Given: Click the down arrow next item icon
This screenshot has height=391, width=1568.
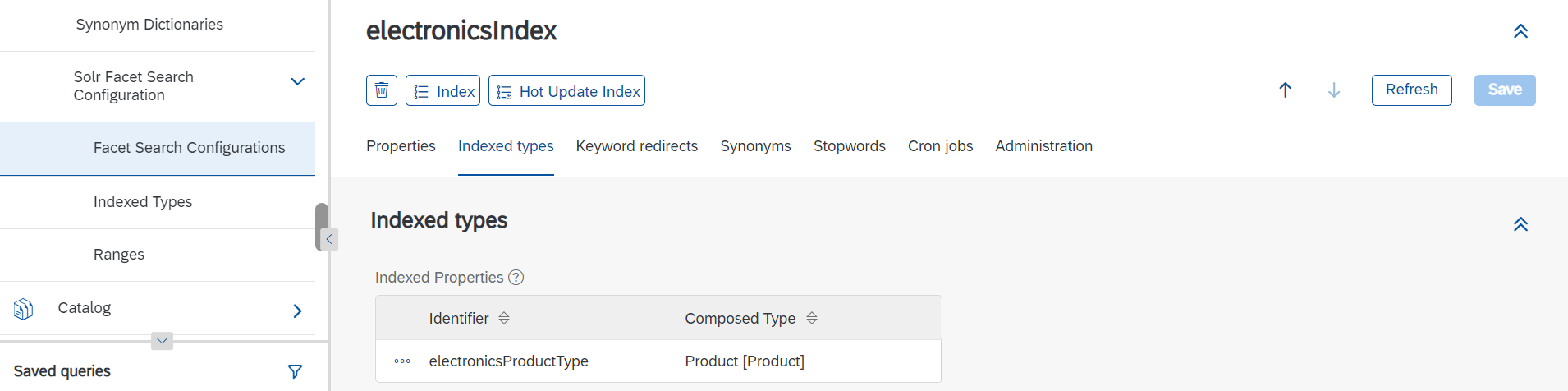Looking at the screenshot, I should pos(1334,90).
